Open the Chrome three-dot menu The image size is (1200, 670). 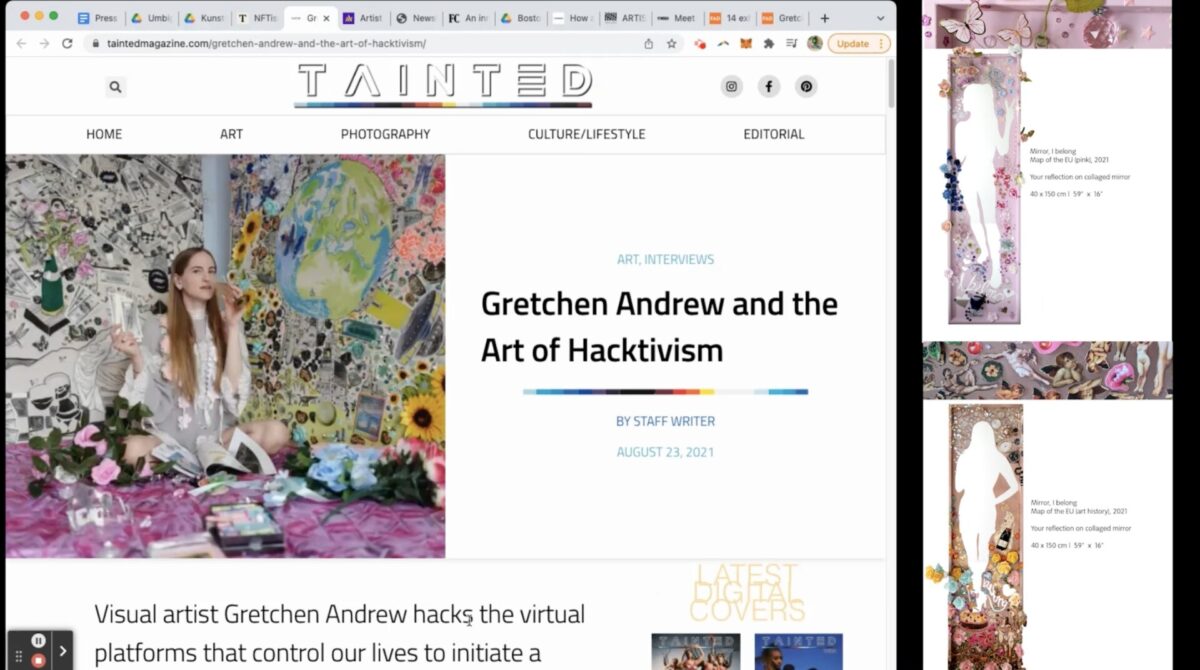tap(883, 44)
